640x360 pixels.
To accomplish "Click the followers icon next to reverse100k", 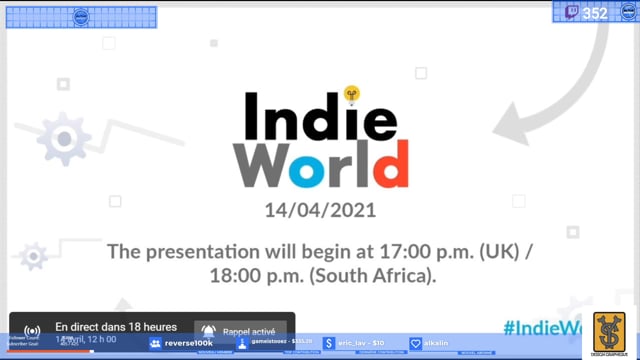I will [x=155, y=343].
